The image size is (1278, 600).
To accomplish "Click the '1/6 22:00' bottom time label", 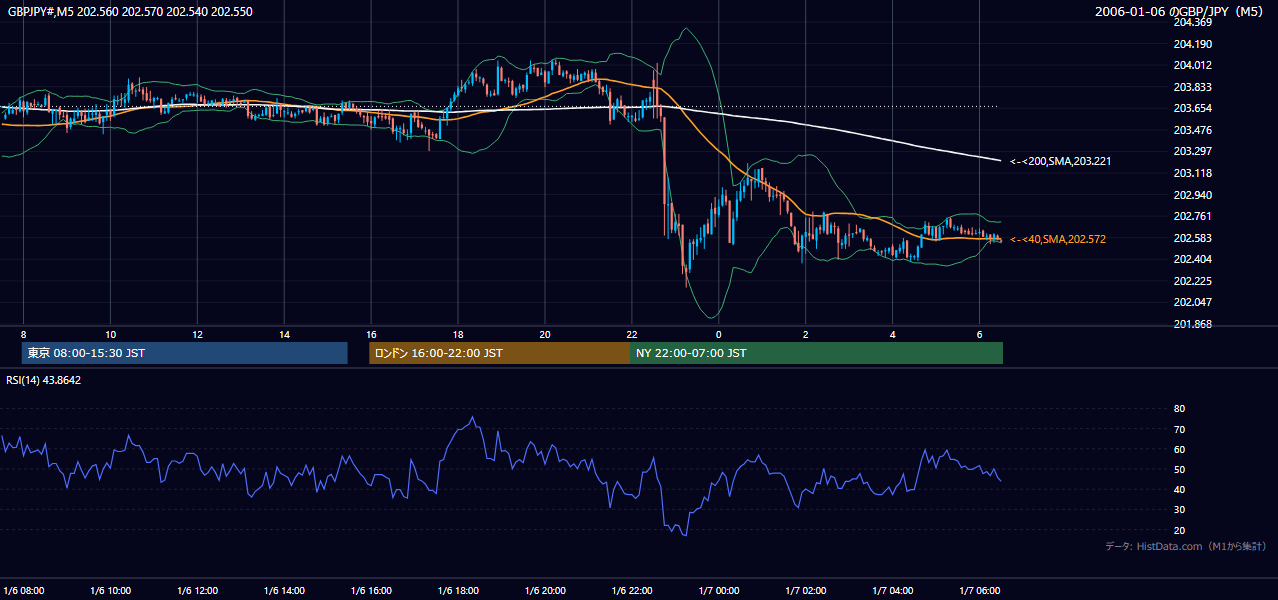I will coord(632,590).
